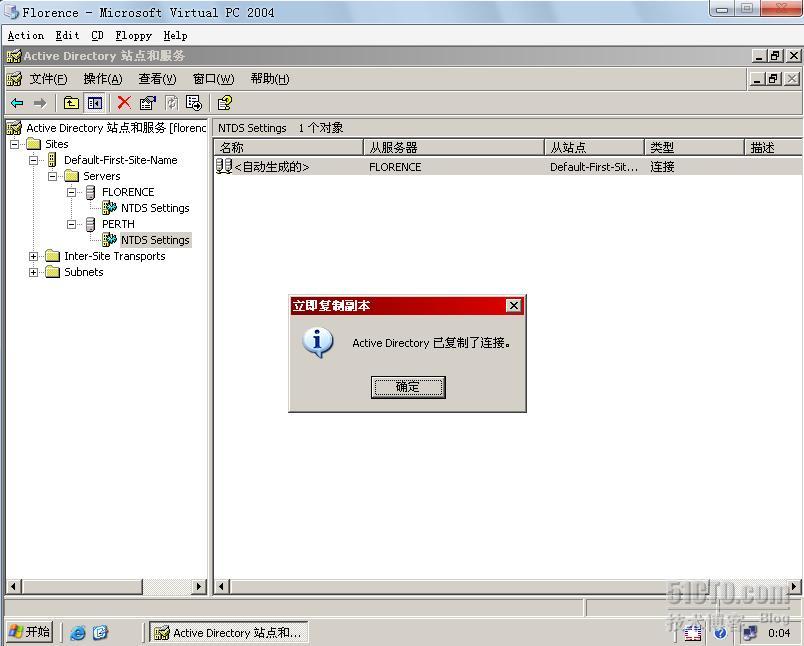Click the network tray icon

pos(750,633)
